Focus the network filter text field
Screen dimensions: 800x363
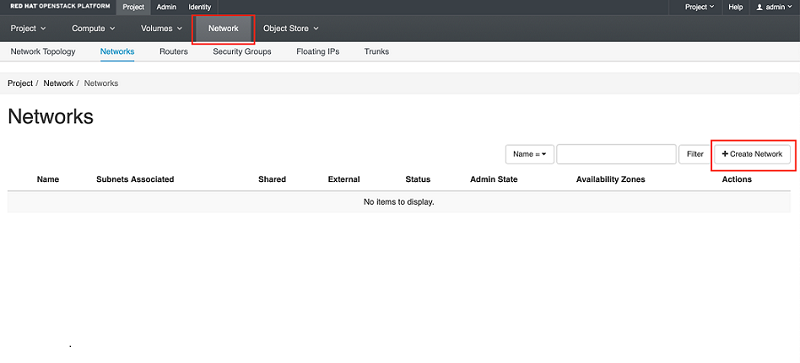(616, 154)
